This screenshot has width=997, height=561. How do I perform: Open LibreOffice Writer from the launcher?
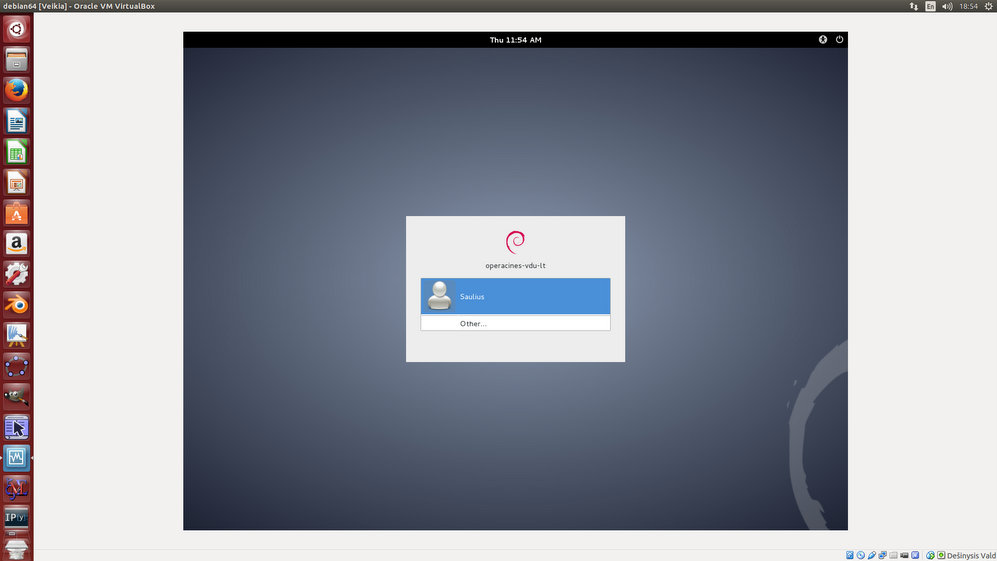pyautogui.click(x=16, y=121)
